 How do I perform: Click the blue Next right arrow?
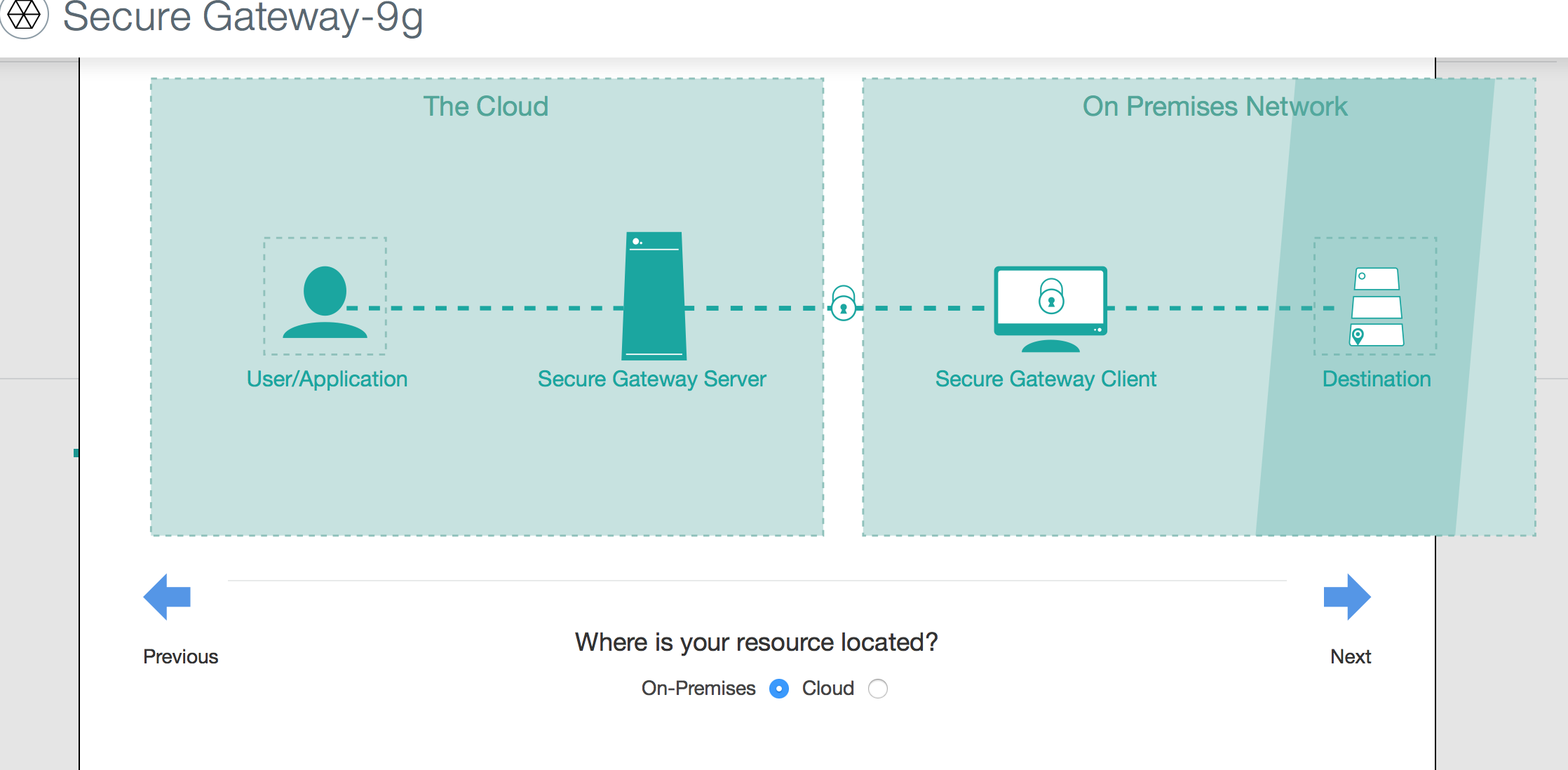click(1346, 597)
